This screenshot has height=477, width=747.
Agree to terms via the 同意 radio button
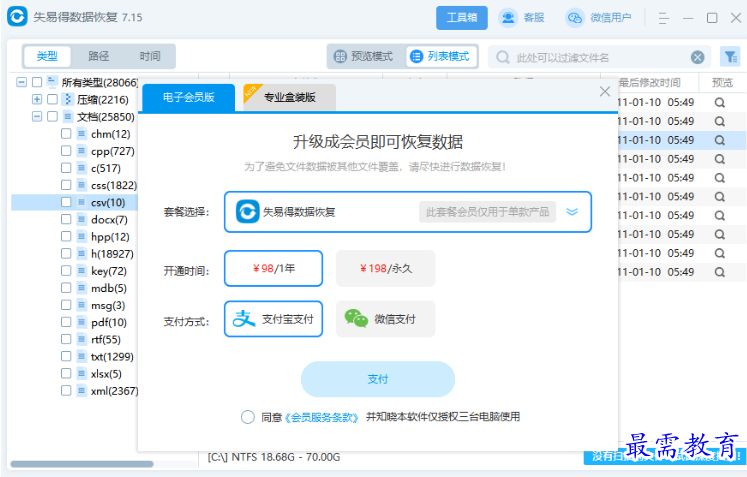coord(248,417)
